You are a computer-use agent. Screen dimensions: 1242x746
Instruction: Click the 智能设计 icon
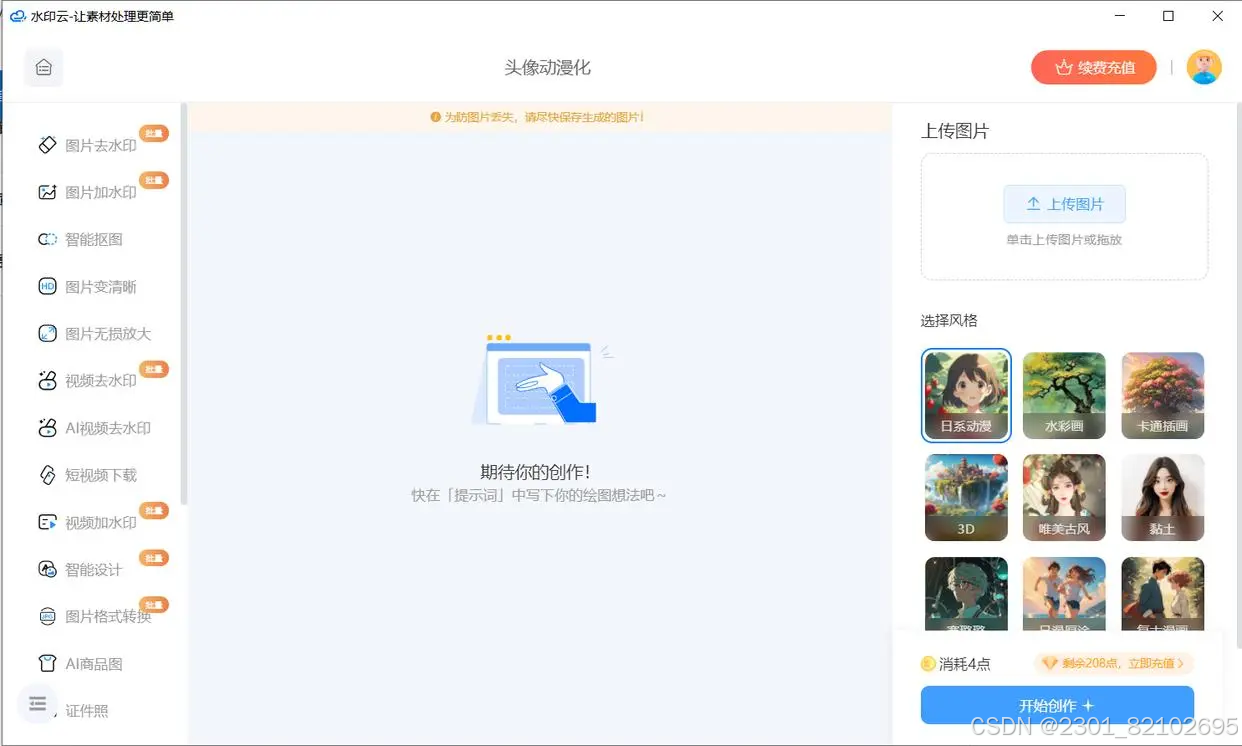(47, 570)
